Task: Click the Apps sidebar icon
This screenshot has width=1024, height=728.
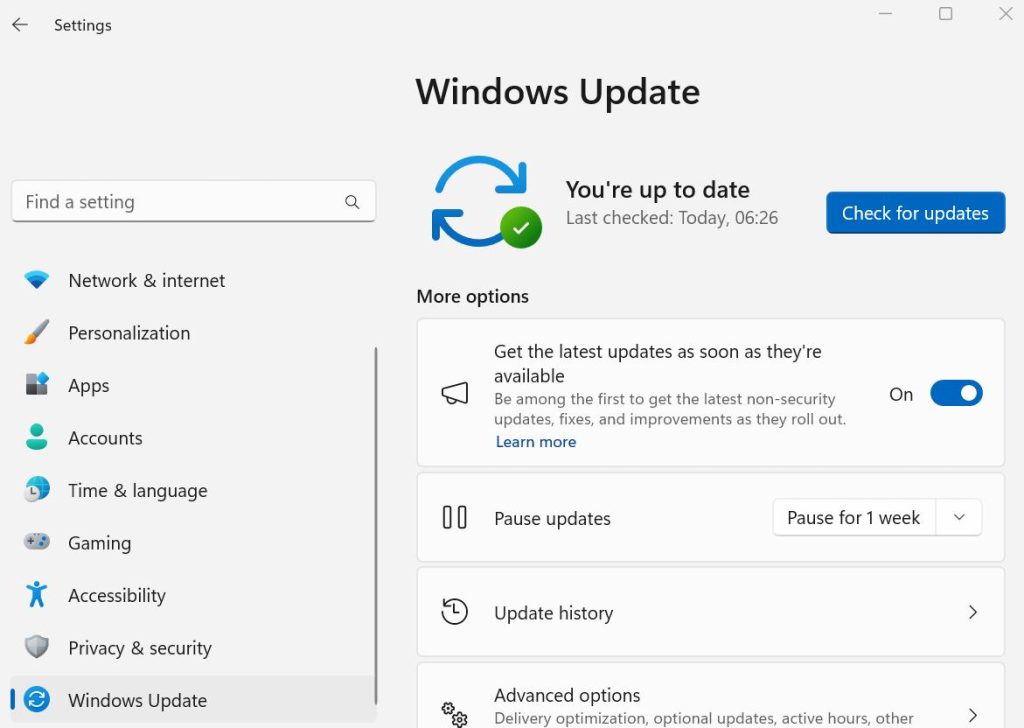Action: coord(37,385)
